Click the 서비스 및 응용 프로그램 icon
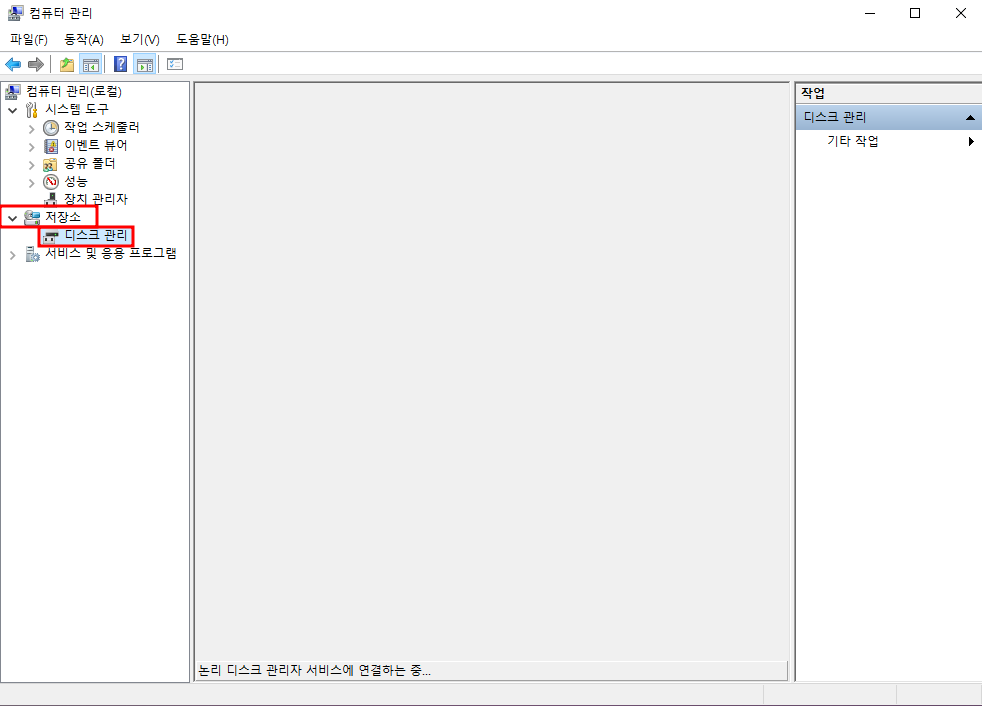982x706 pixels. coord(32,254)
